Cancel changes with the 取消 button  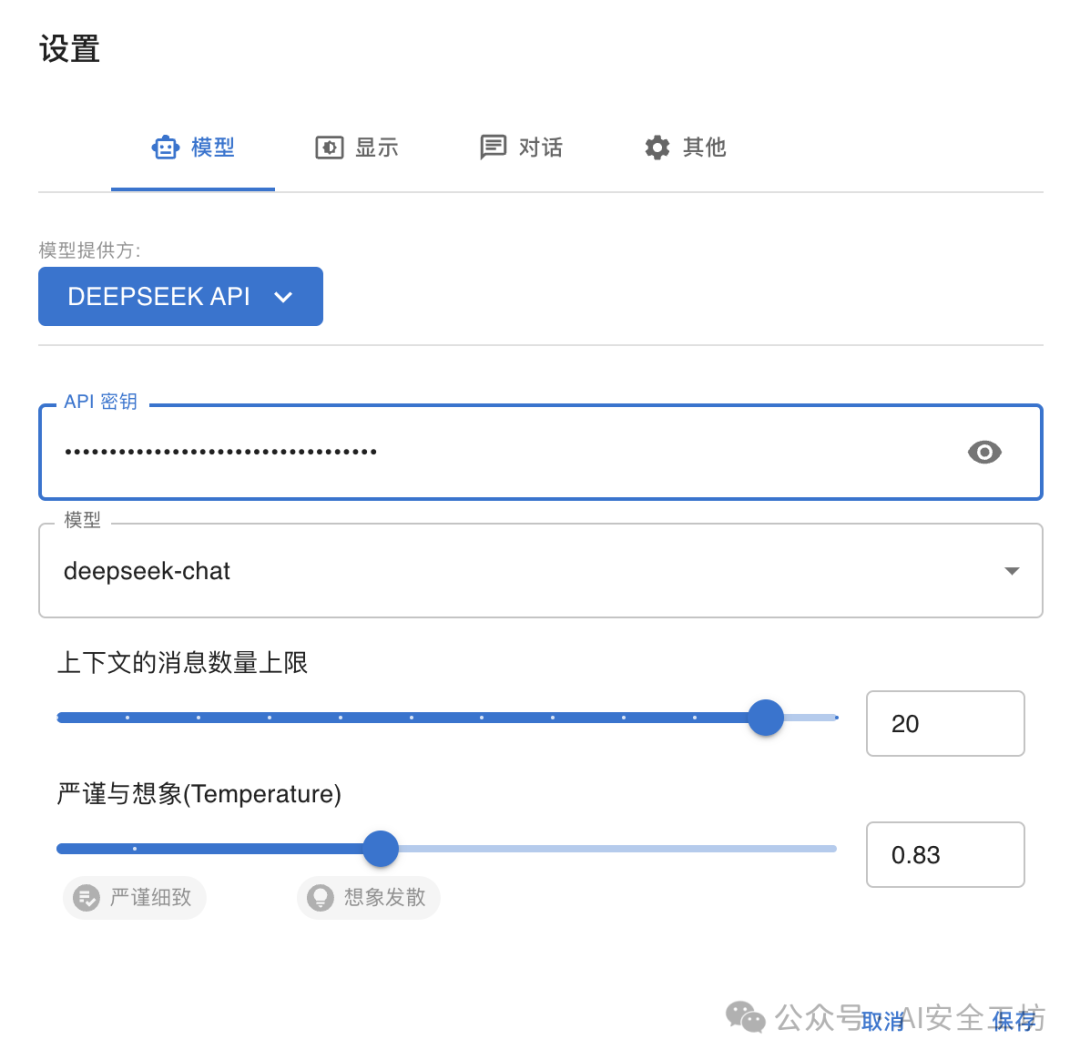(883, 1020)
